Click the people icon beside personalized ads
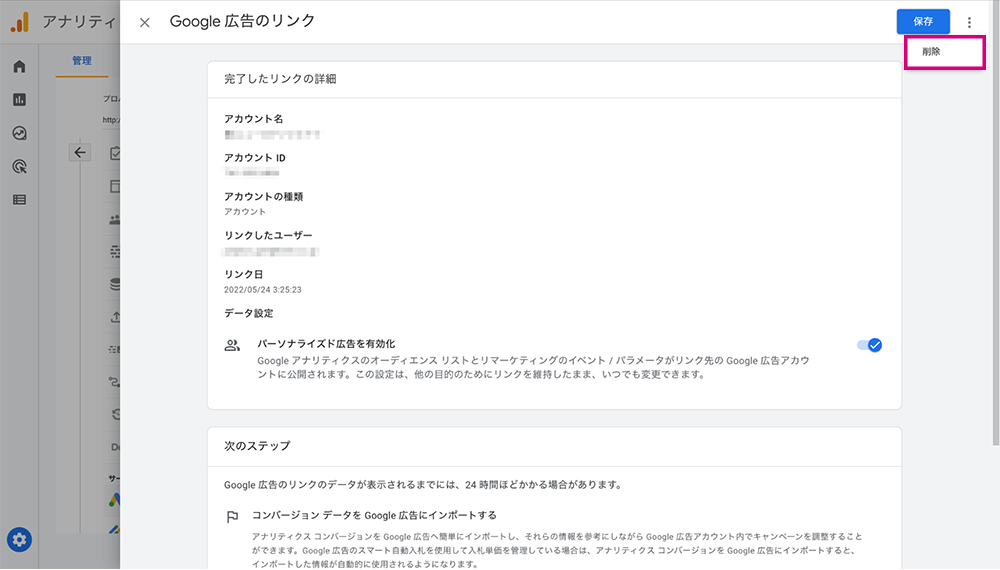This screenshot has height=570, width=1000. coord(232,346)
